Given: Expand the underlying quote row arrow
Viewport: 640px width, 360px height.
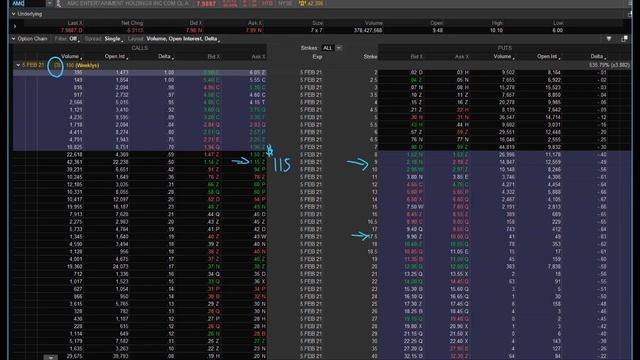Looking at the screenshot, I should 15,27.
